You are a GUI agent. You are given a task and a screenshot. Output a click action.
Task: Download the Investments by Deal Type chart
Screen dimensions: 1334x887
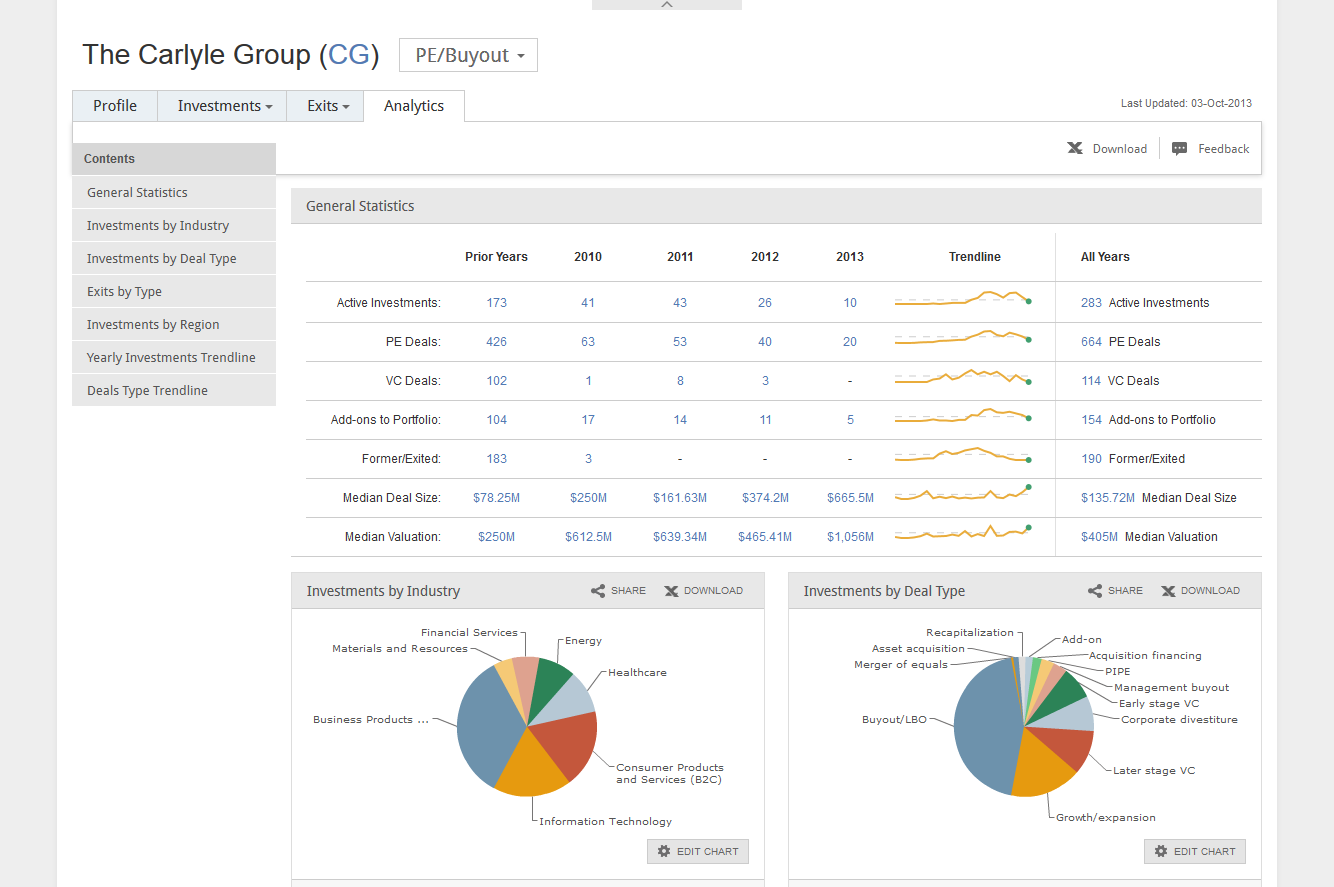[1201, 591]
